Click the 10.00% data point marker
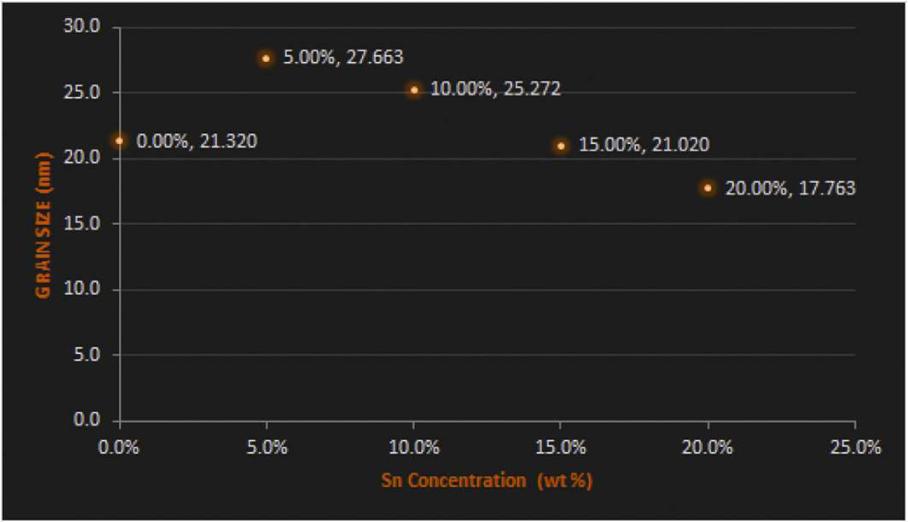 (414, 90)
